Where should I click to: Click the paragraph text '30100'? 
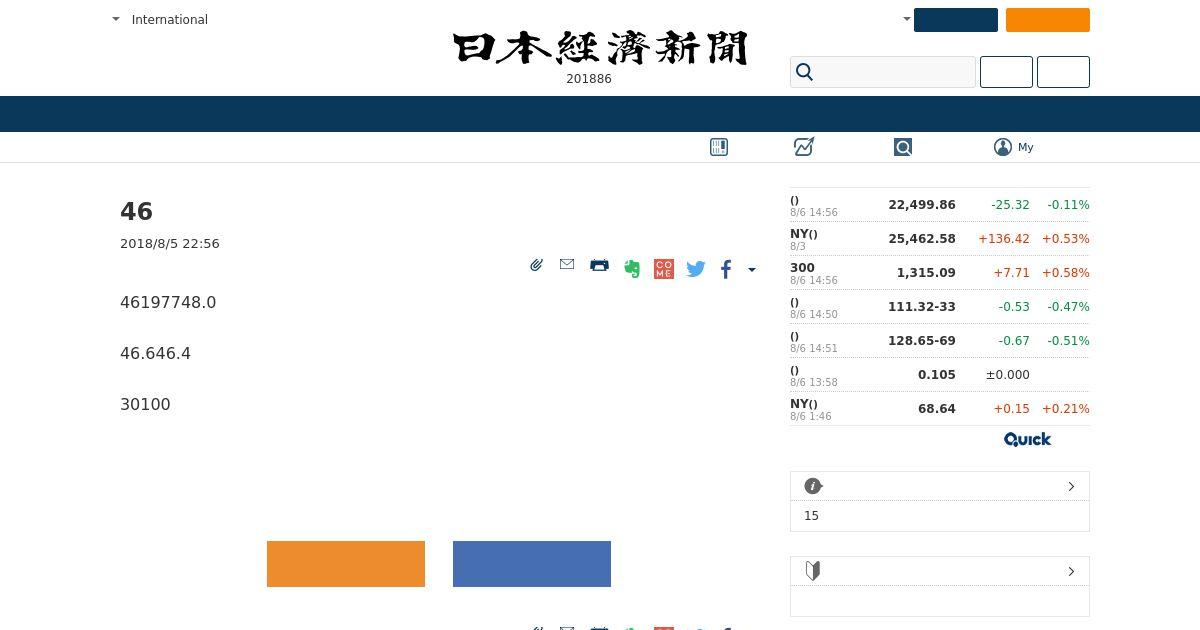pos(145,404)
